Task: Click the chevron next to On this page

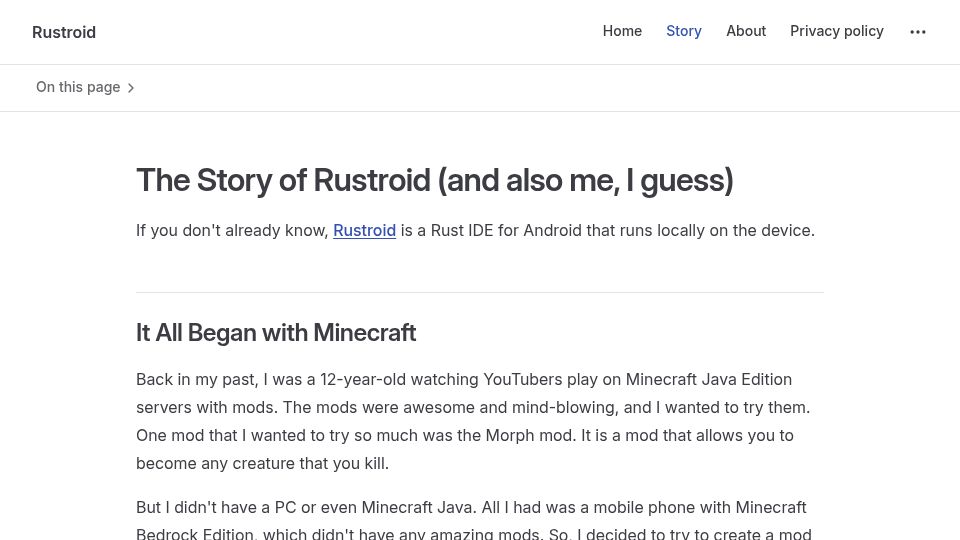Action: tap(130, 88)
